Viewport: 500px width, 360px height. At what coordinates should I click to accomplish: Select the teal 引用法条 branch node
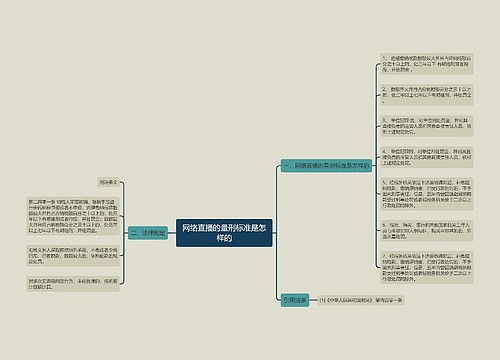pyautogui.click(x=295, y=300)
